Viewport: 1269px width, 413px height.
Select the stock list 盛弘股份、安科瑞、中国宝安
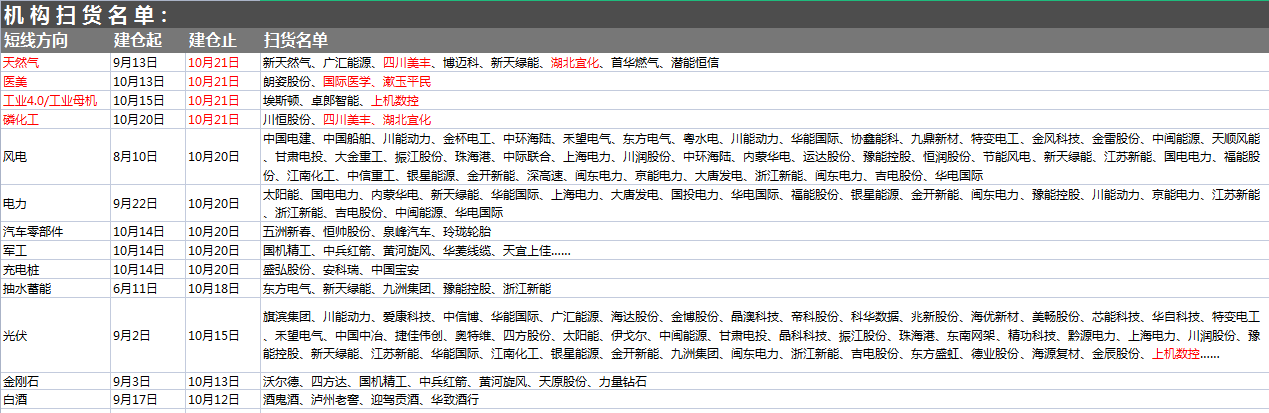pyautogui.click(x=764, y=269)
